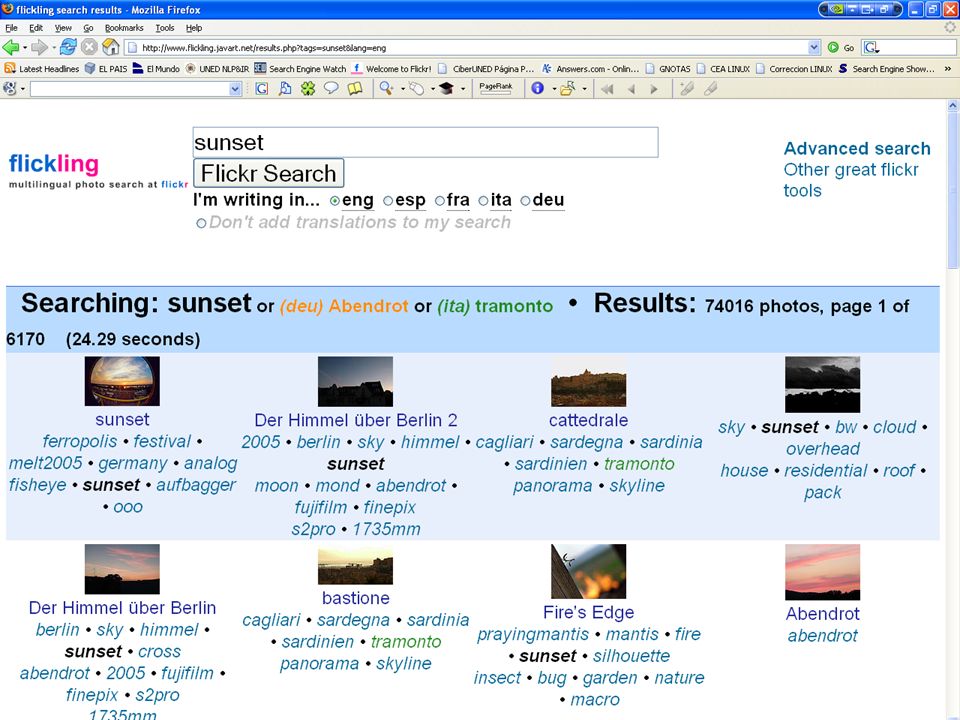Click the sunset search text field

pos(426,142)
